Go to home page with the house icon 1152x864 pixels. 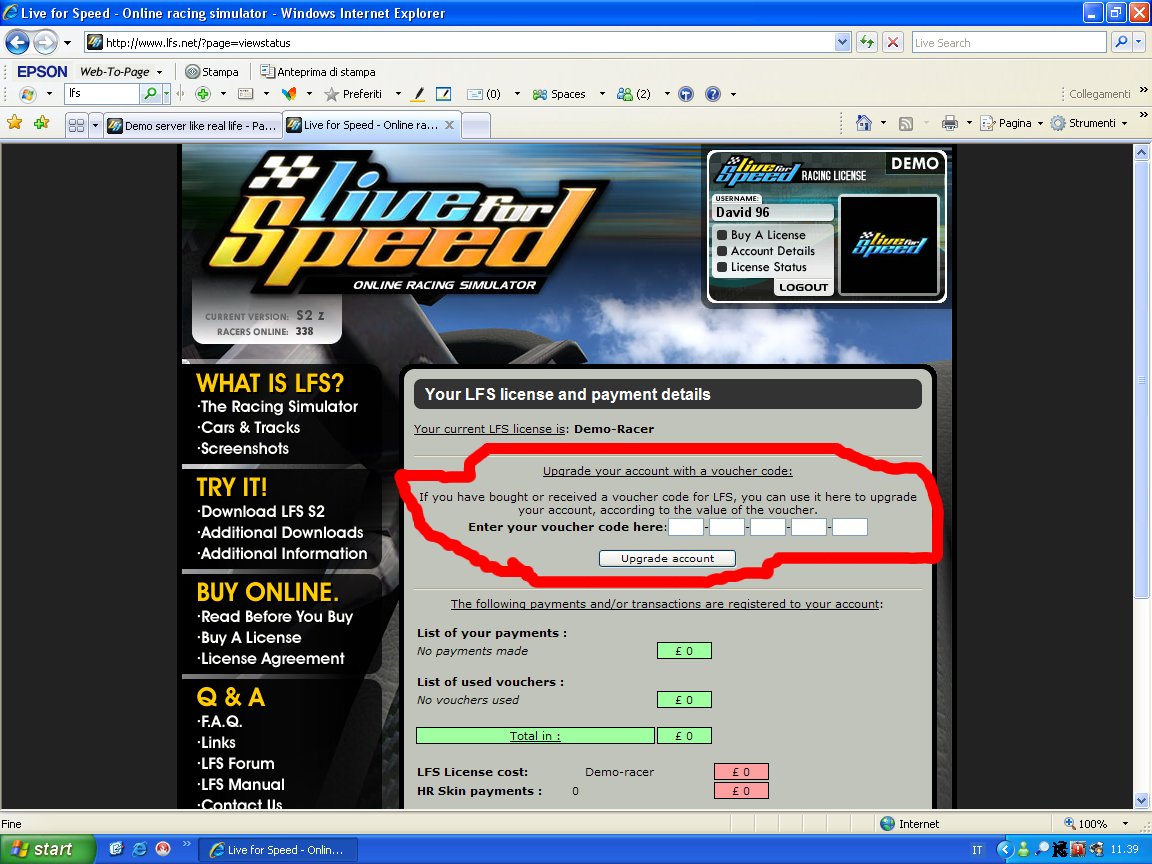pyautogui.click(x=864, y=123)
